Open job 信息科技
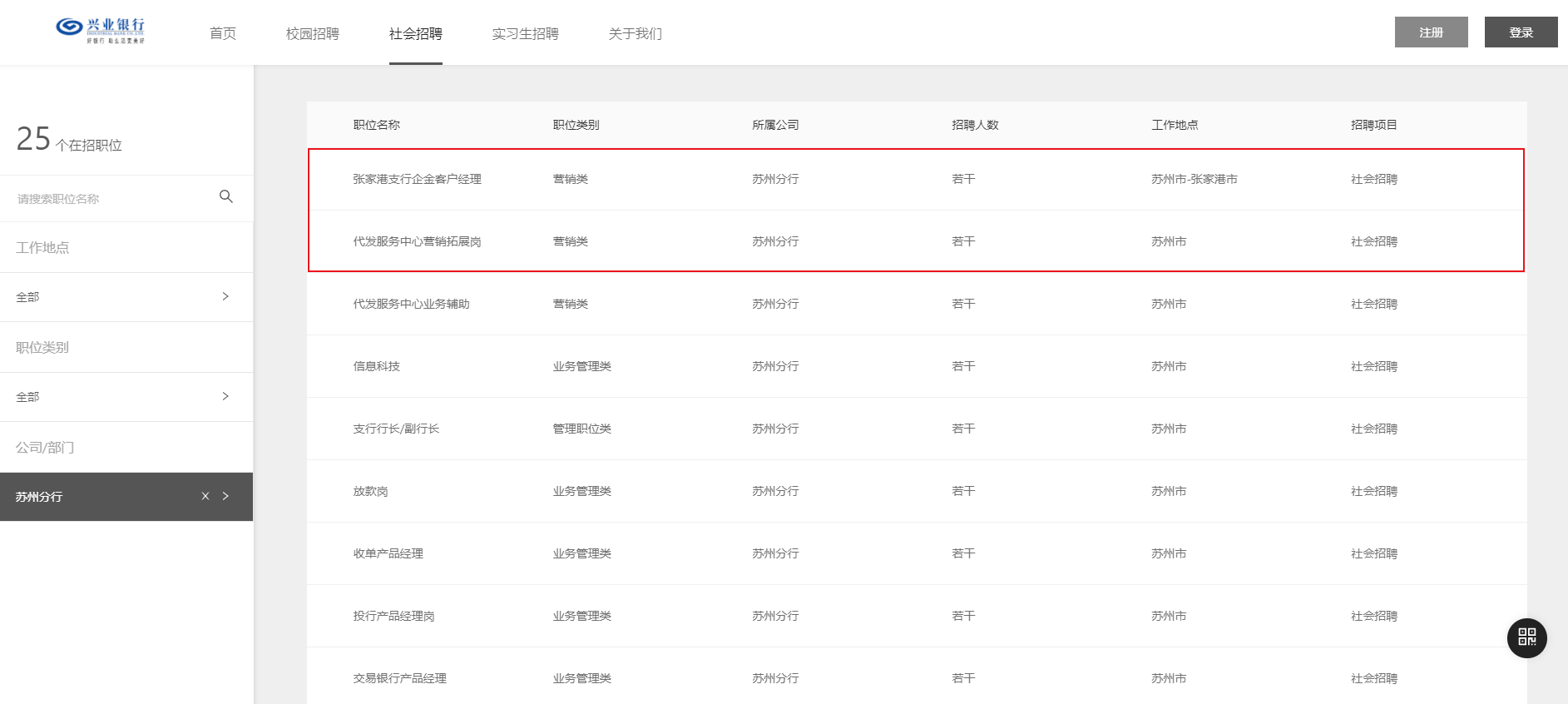The width and height of the screenshot is (1568, 704). tap(376, 366)
